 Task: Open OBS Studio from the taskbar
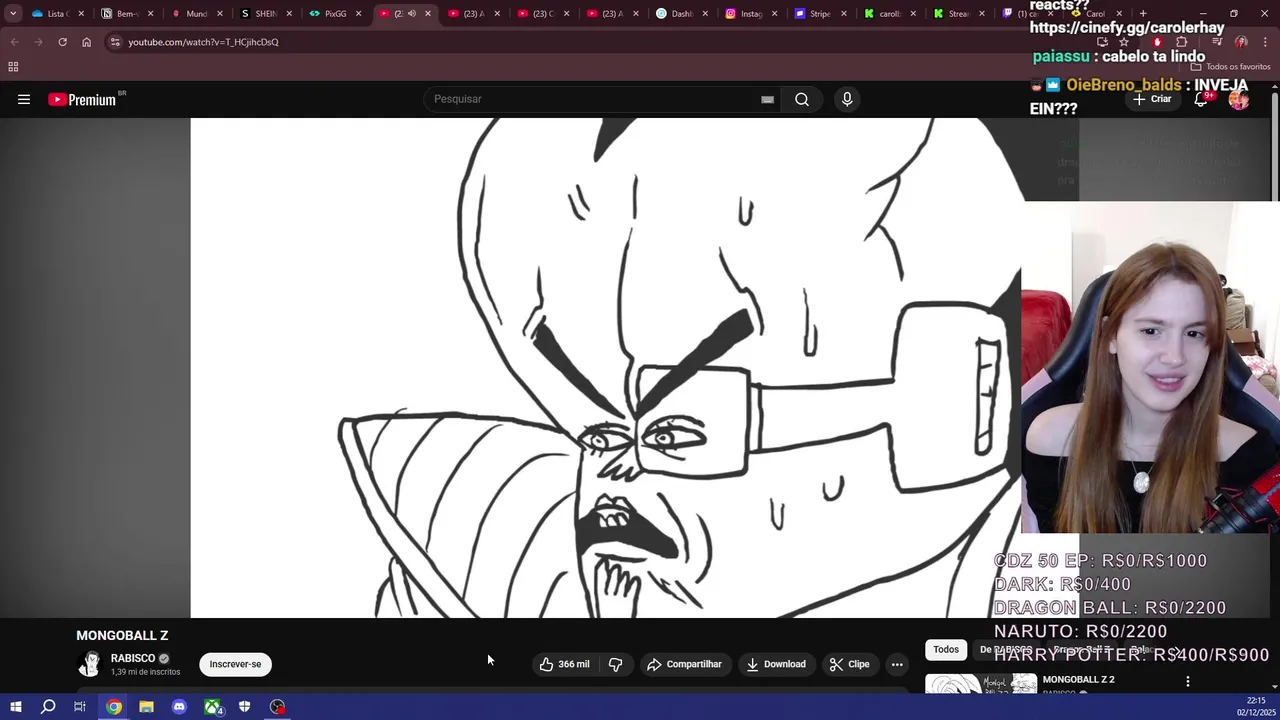pyautogui.click(x=278, y=707)
